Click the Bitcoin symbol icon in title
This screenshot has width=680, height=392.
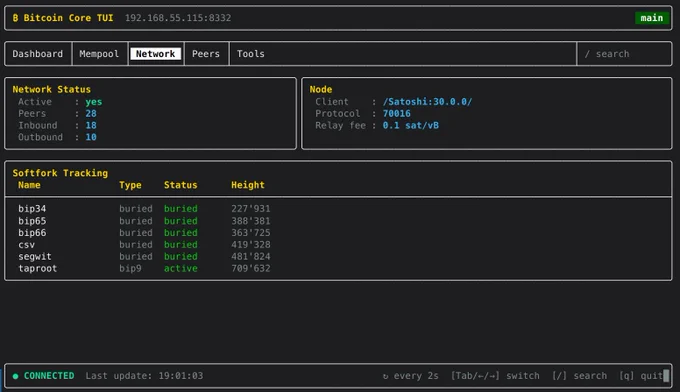pos(15,18)
